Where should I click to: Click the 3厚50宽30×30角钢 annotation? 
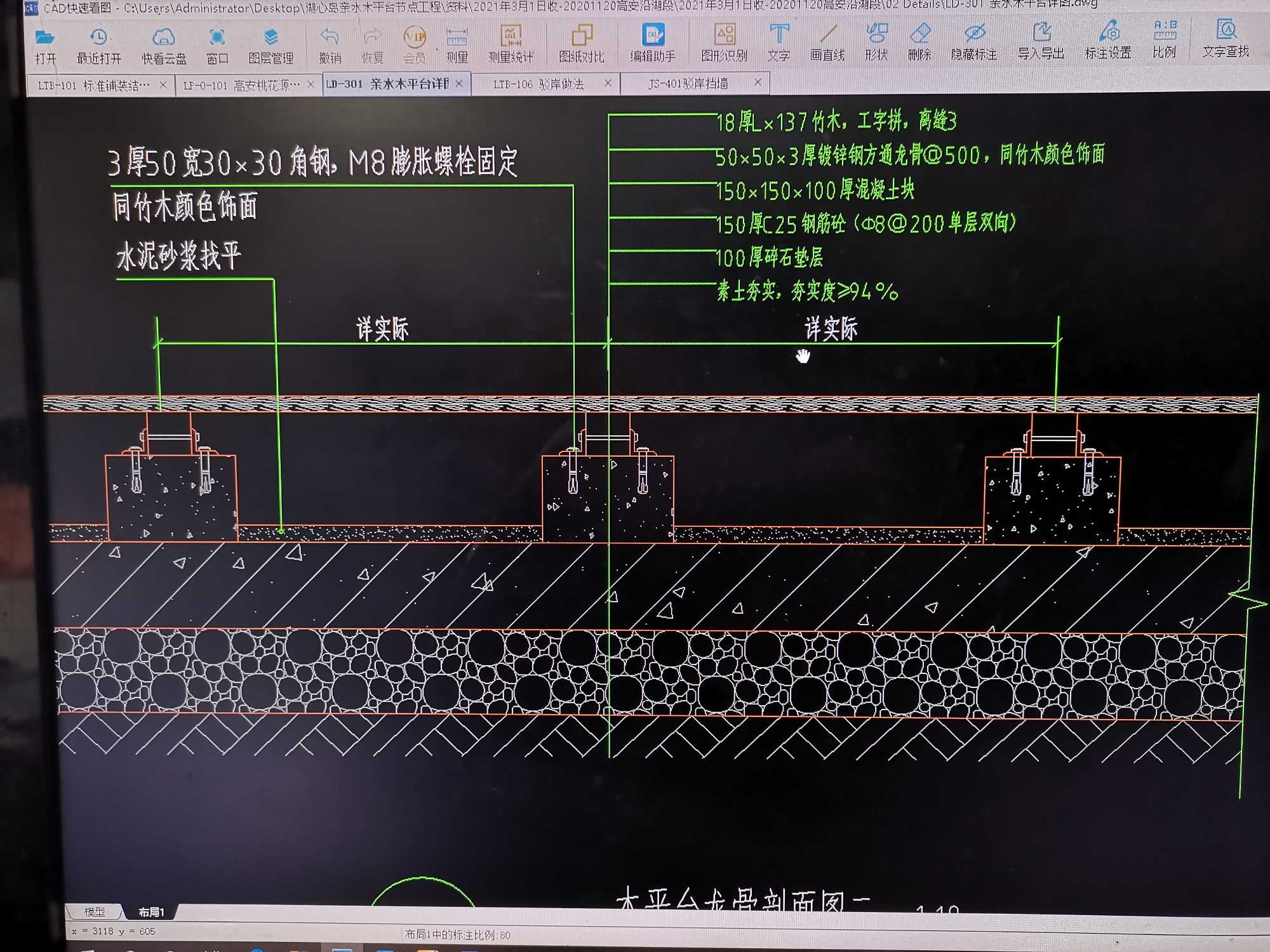(x=313, y=162)
